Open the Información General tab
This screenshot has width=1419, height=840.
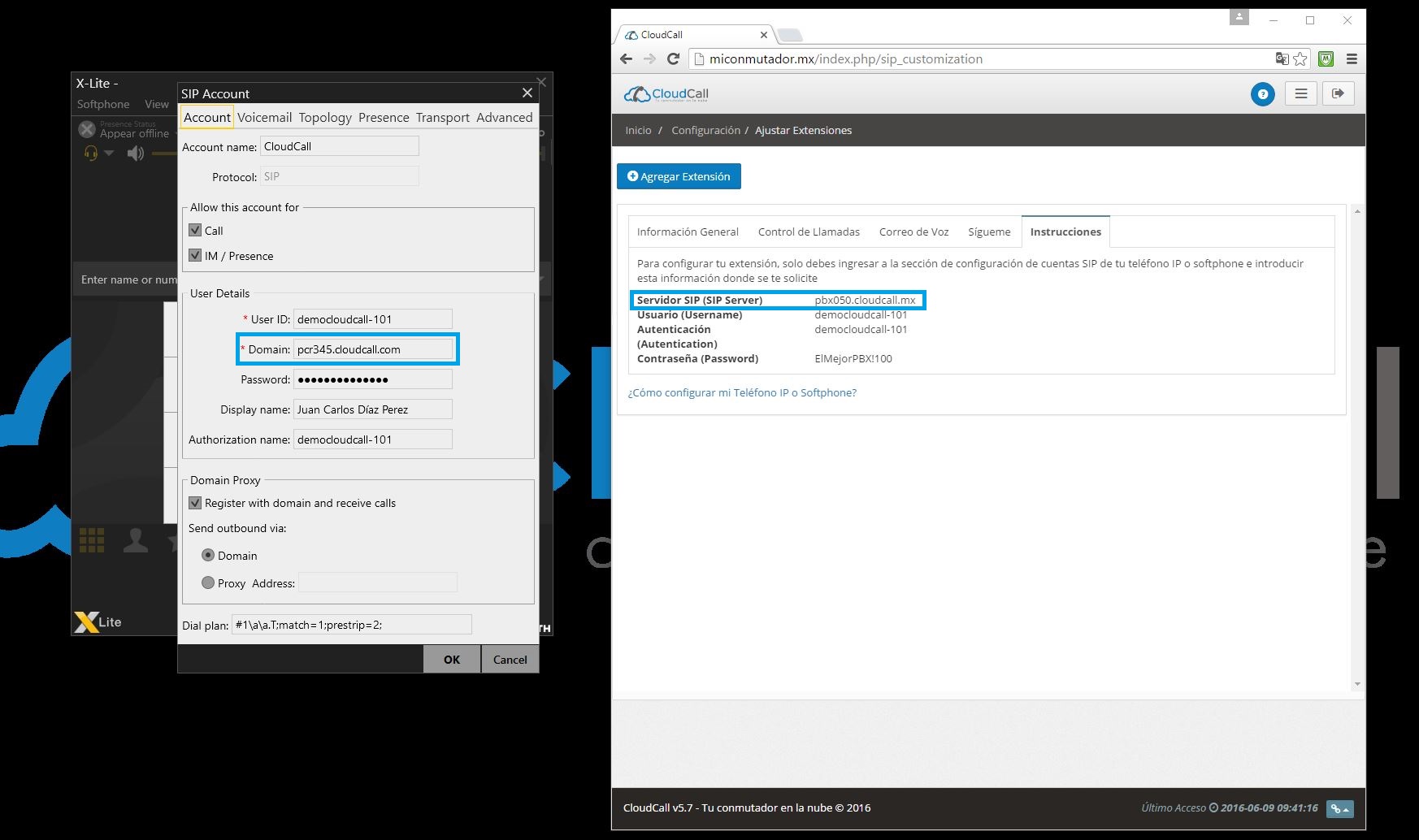688,232
